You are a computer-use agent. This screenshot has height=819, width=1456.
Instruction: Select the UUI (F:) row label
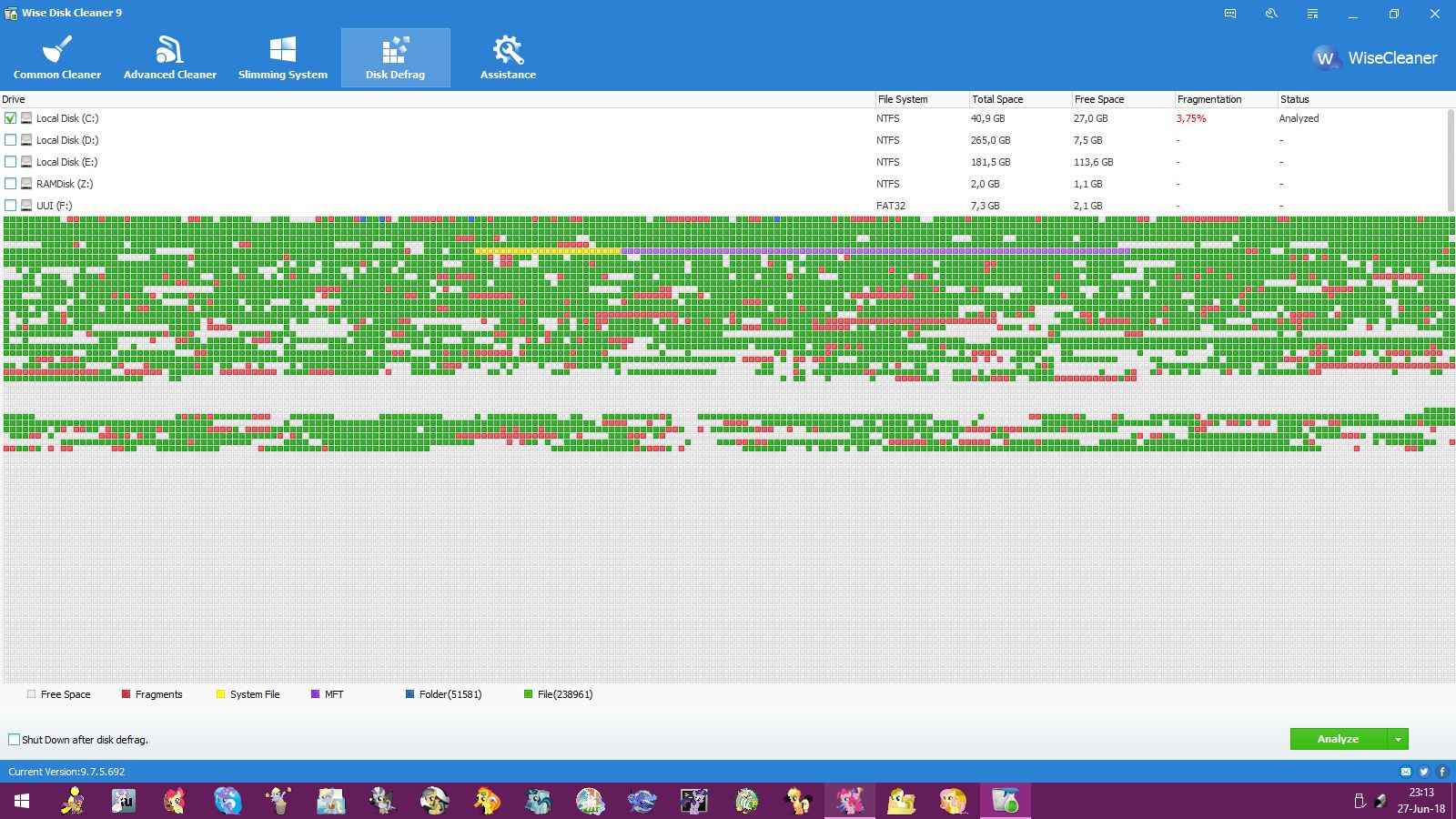point(55,206)
